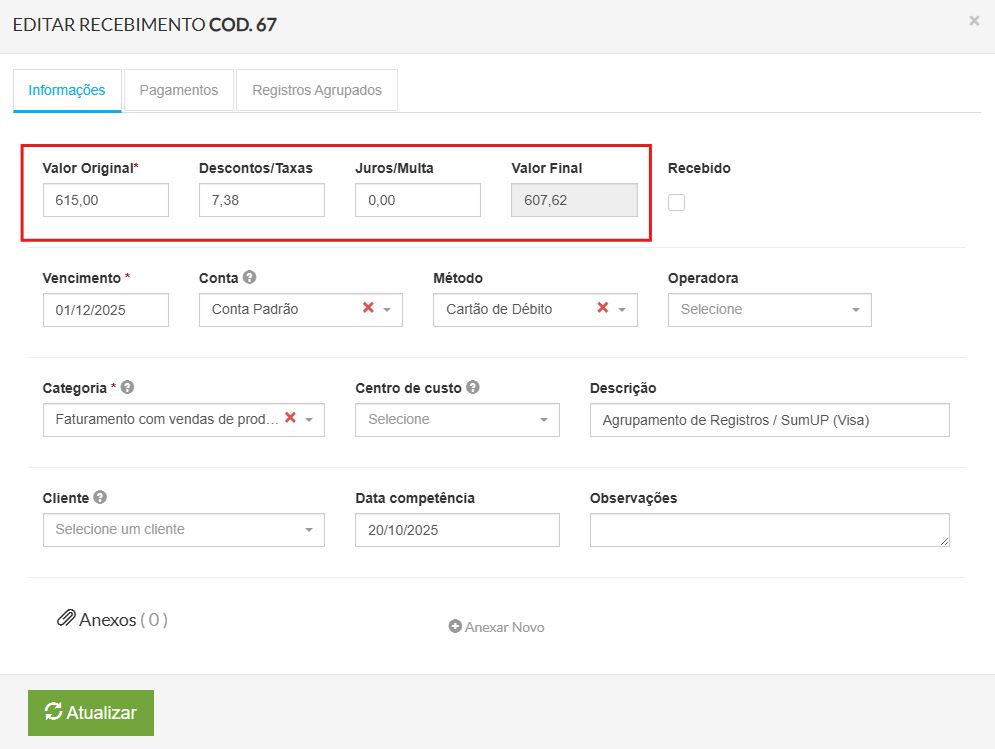Clear the Faturamento category with red X
Screen dimensions: 995x749
290,418
